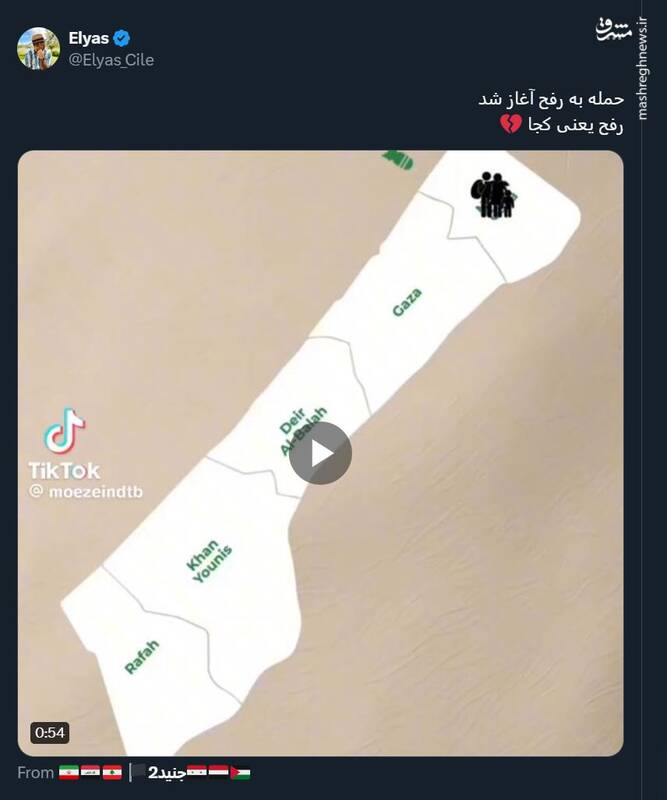Click the Mashregh news logo
This screenshot has height=800, width=667.
614,30
